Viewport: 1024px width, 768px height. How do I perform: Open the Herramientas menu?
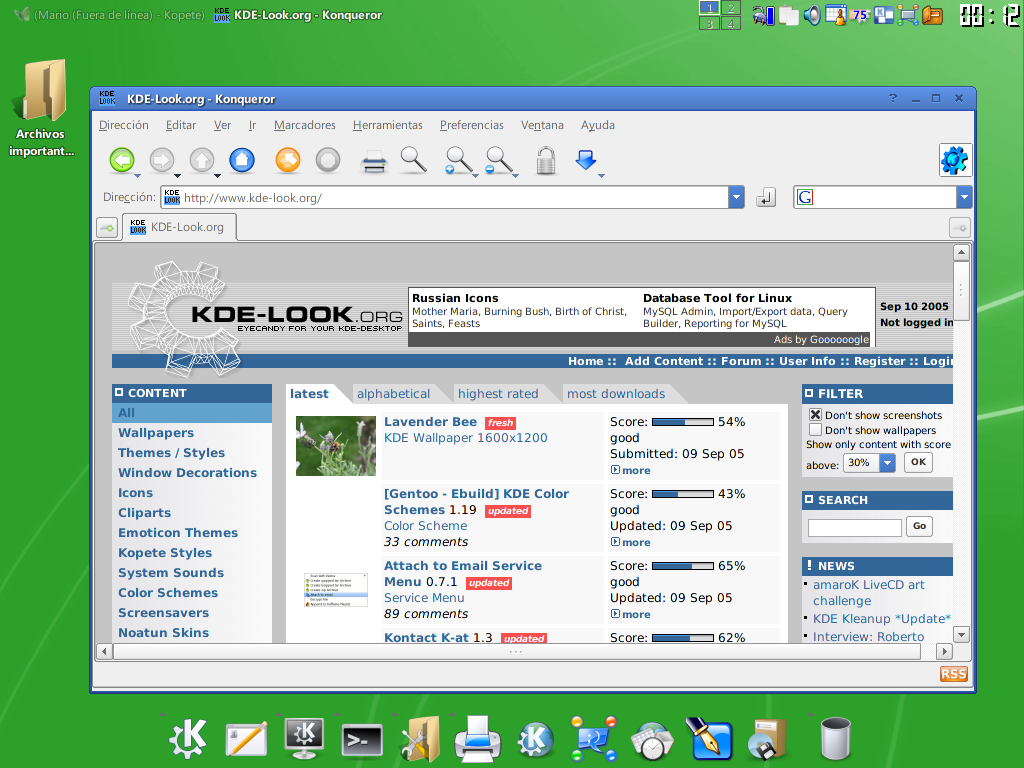[387, 125]
